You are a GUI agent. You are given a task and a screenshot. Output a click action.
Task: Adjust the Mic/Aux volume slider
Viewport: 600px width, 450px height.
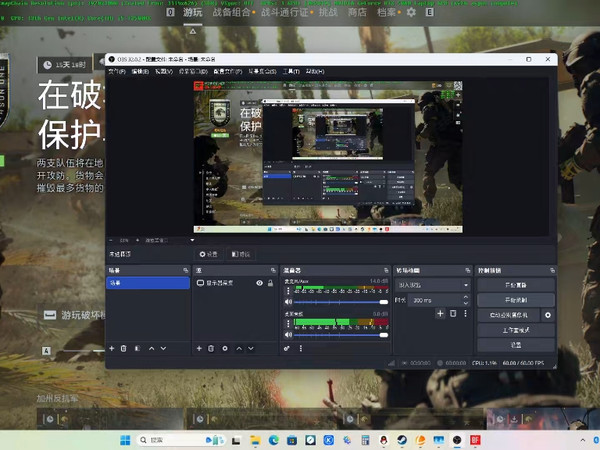pyautogui.click(x=341, y=302)
